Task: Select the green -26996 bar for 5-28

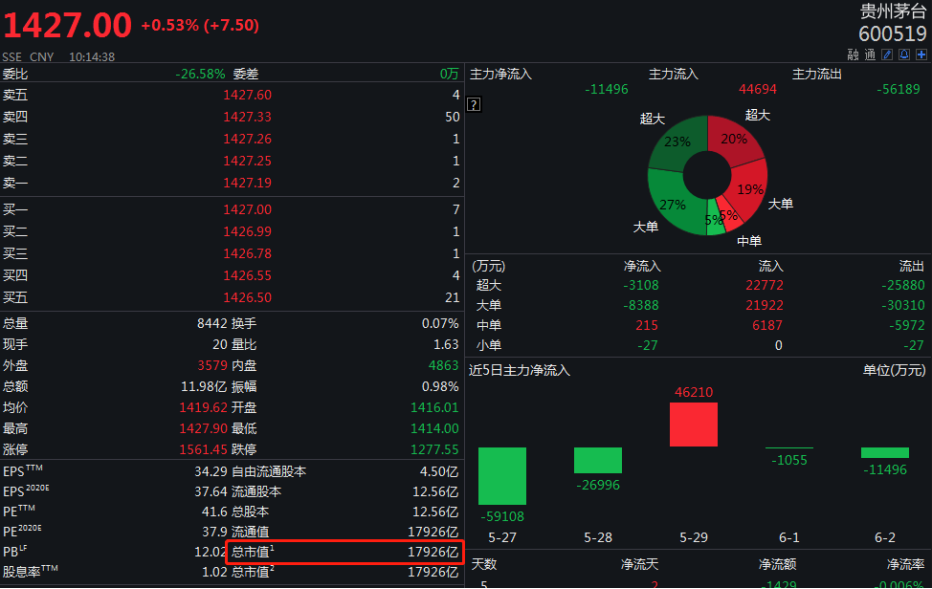Action: (598, 460)
